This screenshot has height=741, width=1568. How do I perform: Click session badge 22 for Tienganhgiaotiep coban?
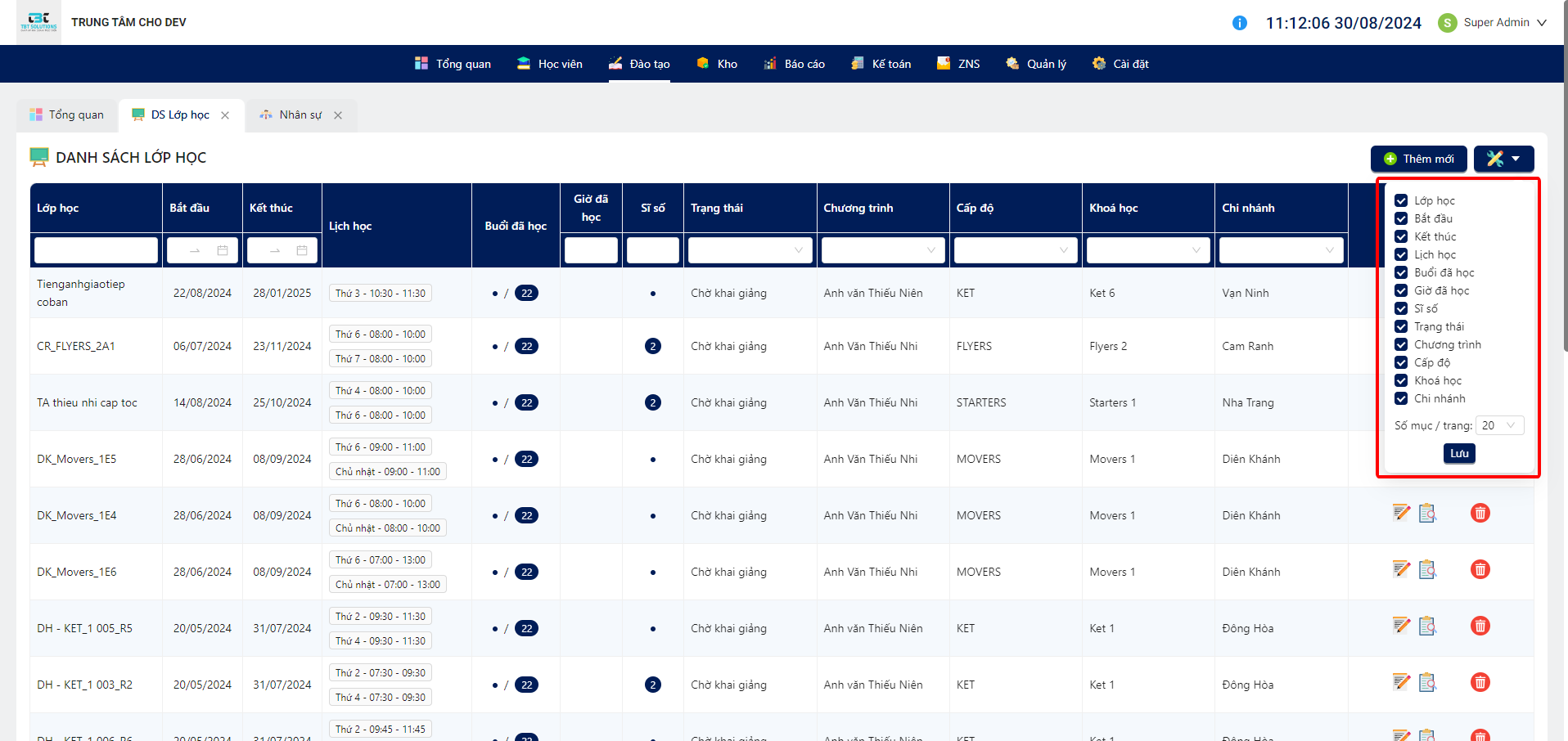click(x=527, y=293)
